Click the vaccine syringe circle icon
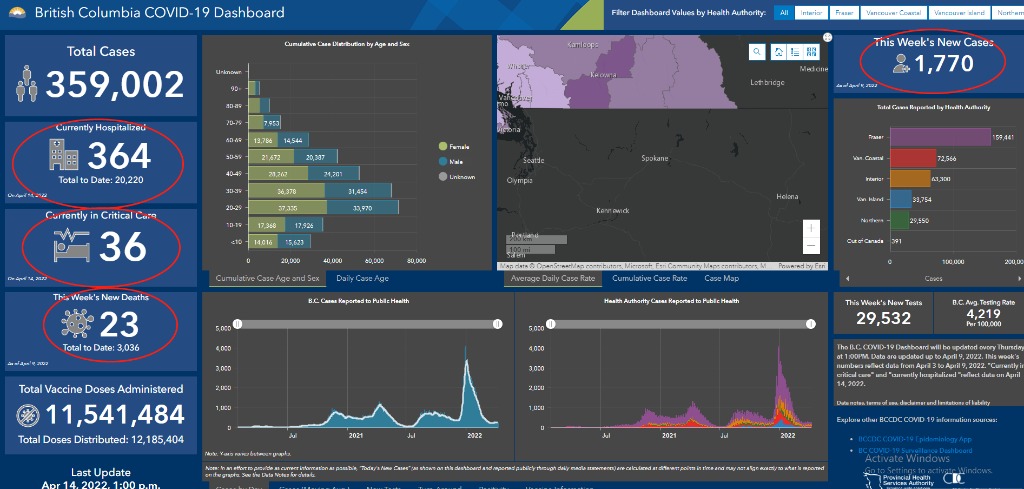Screen dimensions: 1024x489 click(x=27, y=415)
